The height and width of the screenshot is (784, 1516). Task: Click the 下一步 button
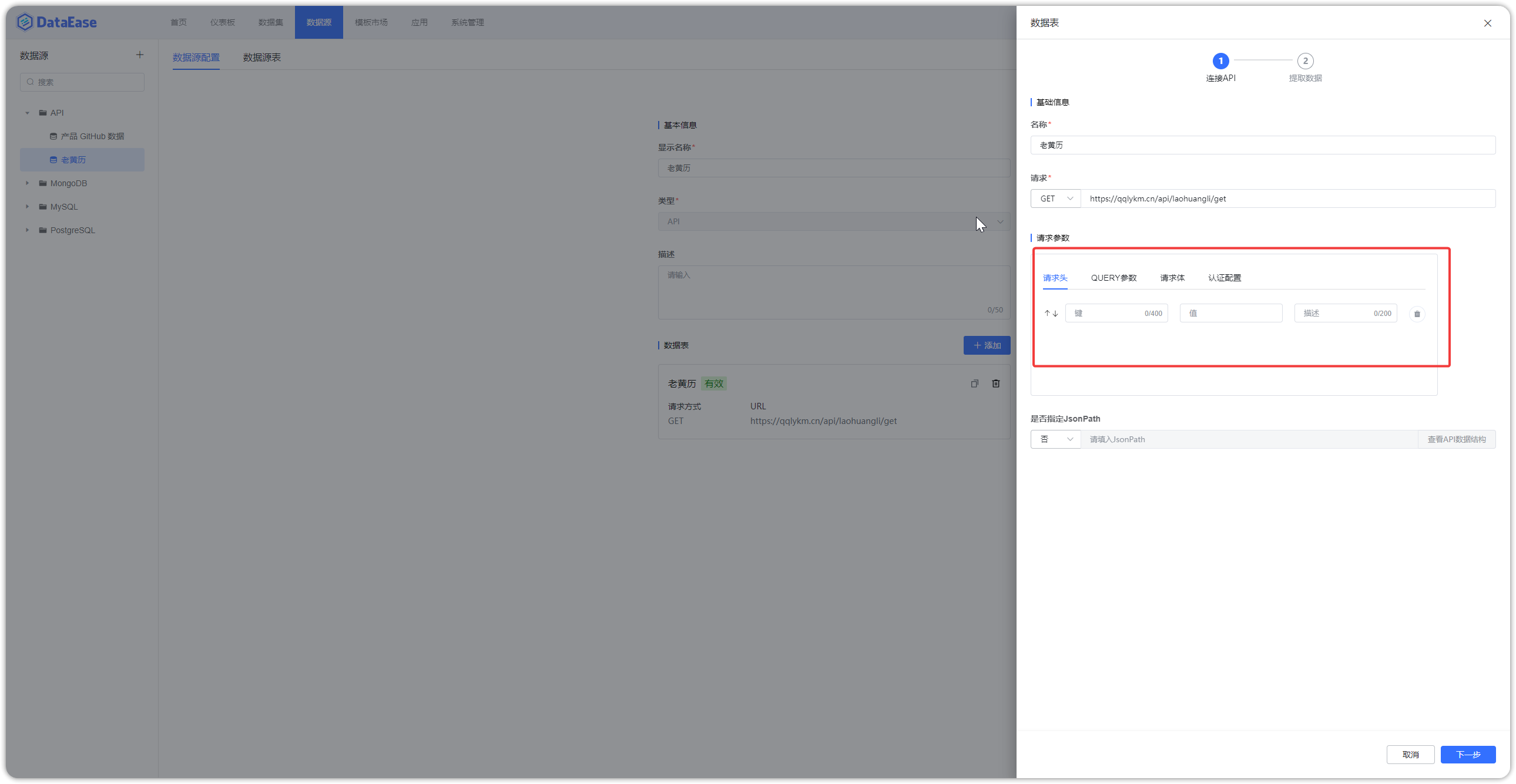[1468, 755]
